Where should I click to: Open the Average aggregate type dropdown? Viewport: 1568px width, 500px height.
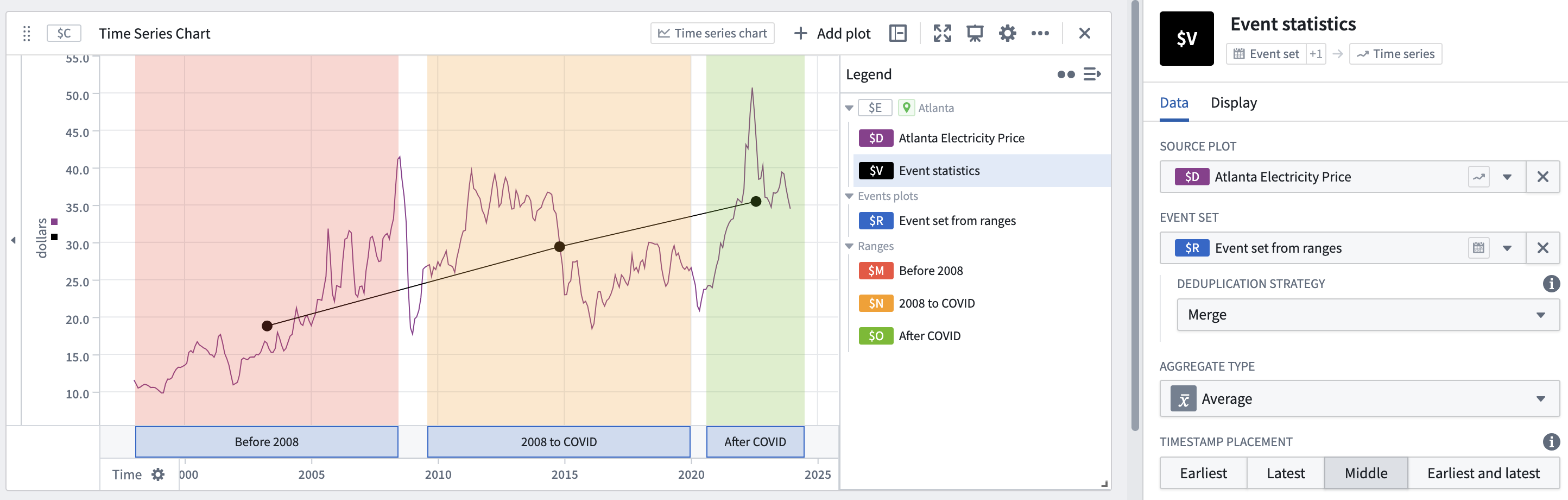(1359, 399)
